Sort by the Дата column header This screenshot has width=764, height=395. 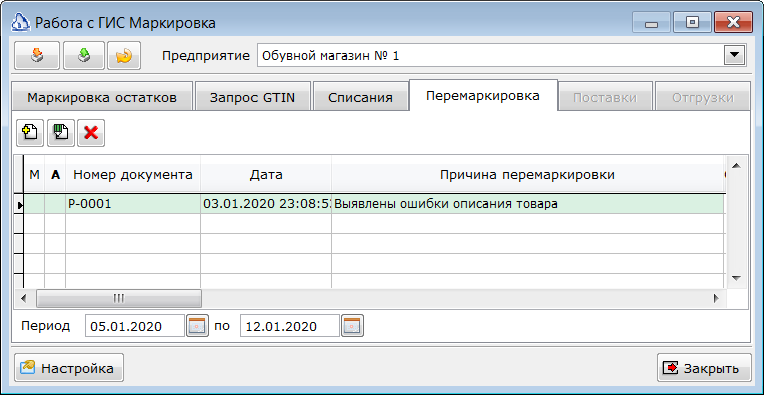pyautogui.click(x=266, y=174)
